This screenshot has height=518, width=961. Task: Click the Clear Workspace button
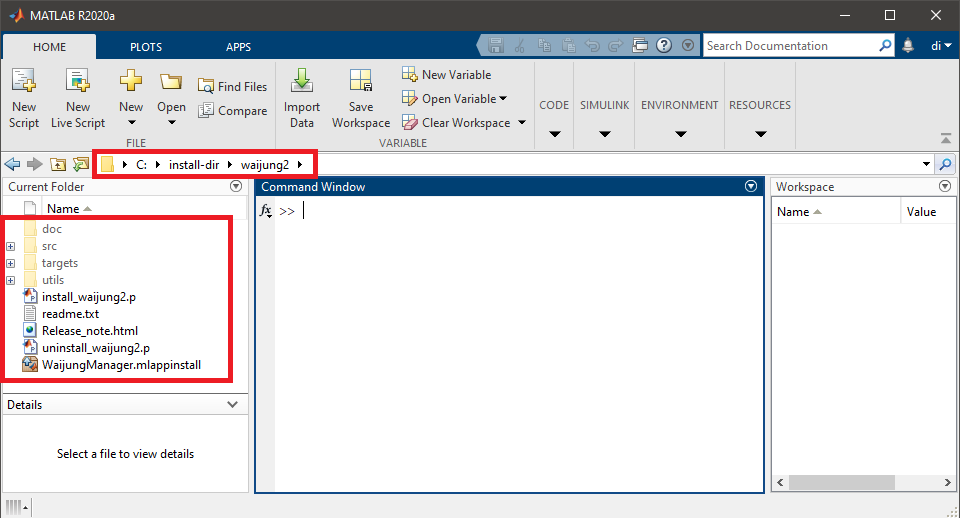coord(456,123)
